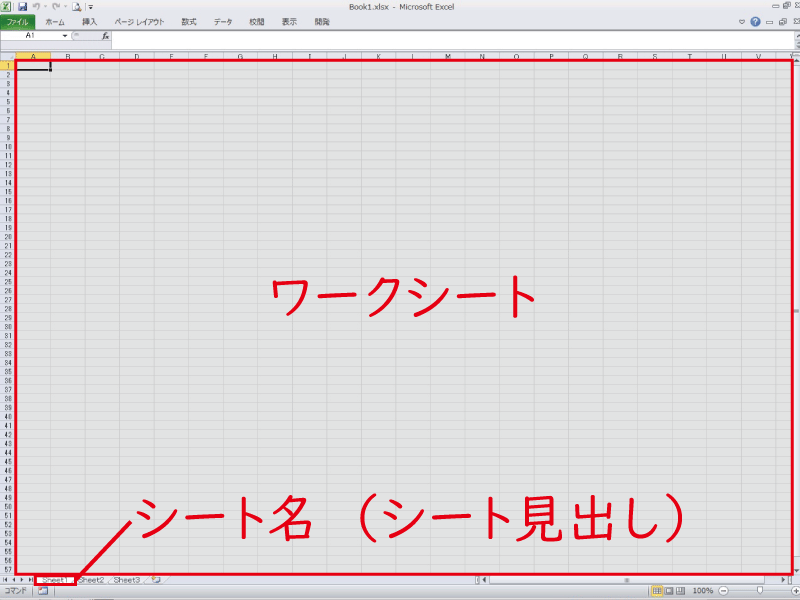Click the Print Preview icon in quick access toolbar
This screenshot has height=600, width=800.
click(x=76, y=6)
